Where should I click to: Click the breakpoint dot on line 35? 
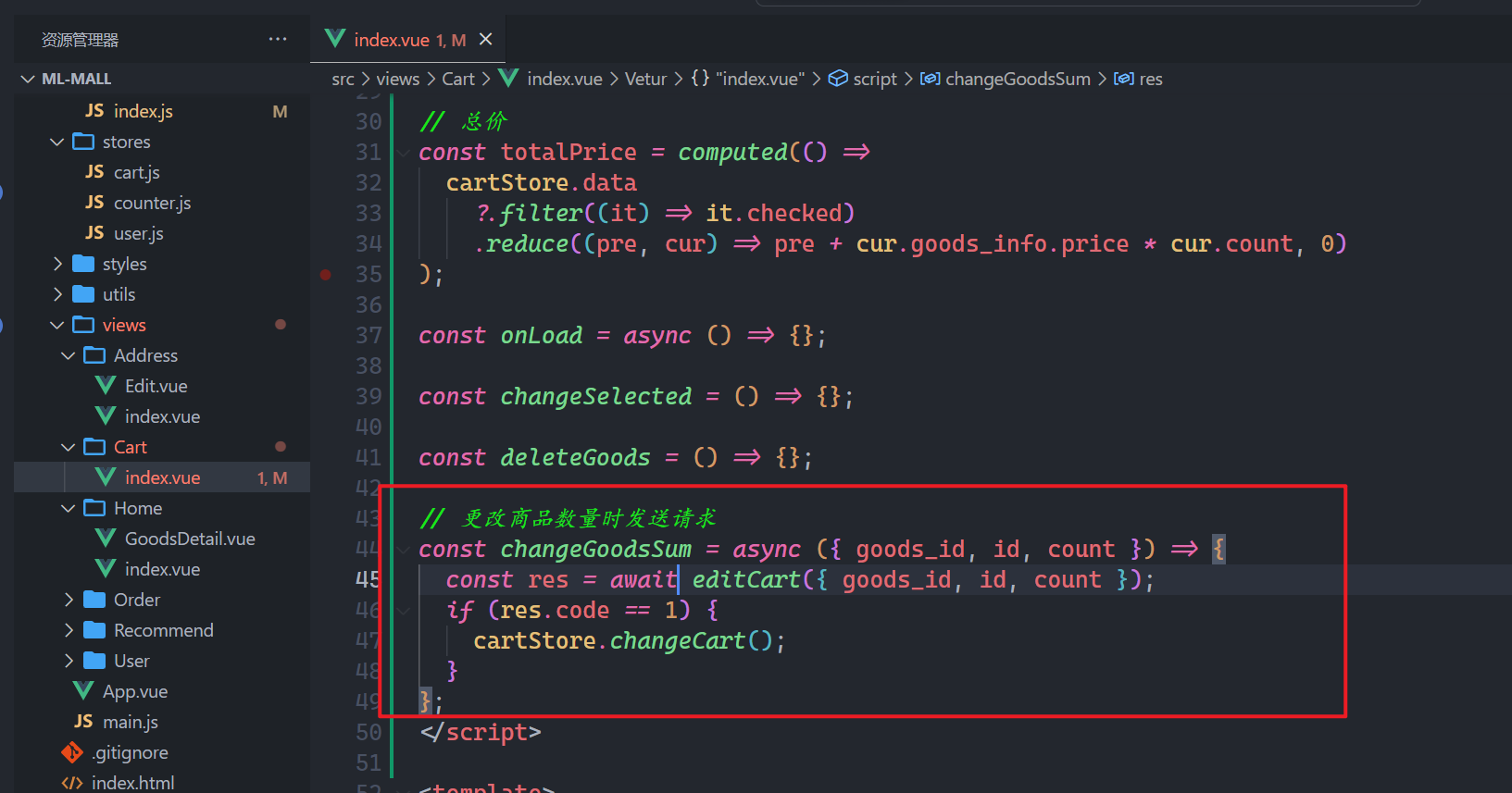[326, 274]
